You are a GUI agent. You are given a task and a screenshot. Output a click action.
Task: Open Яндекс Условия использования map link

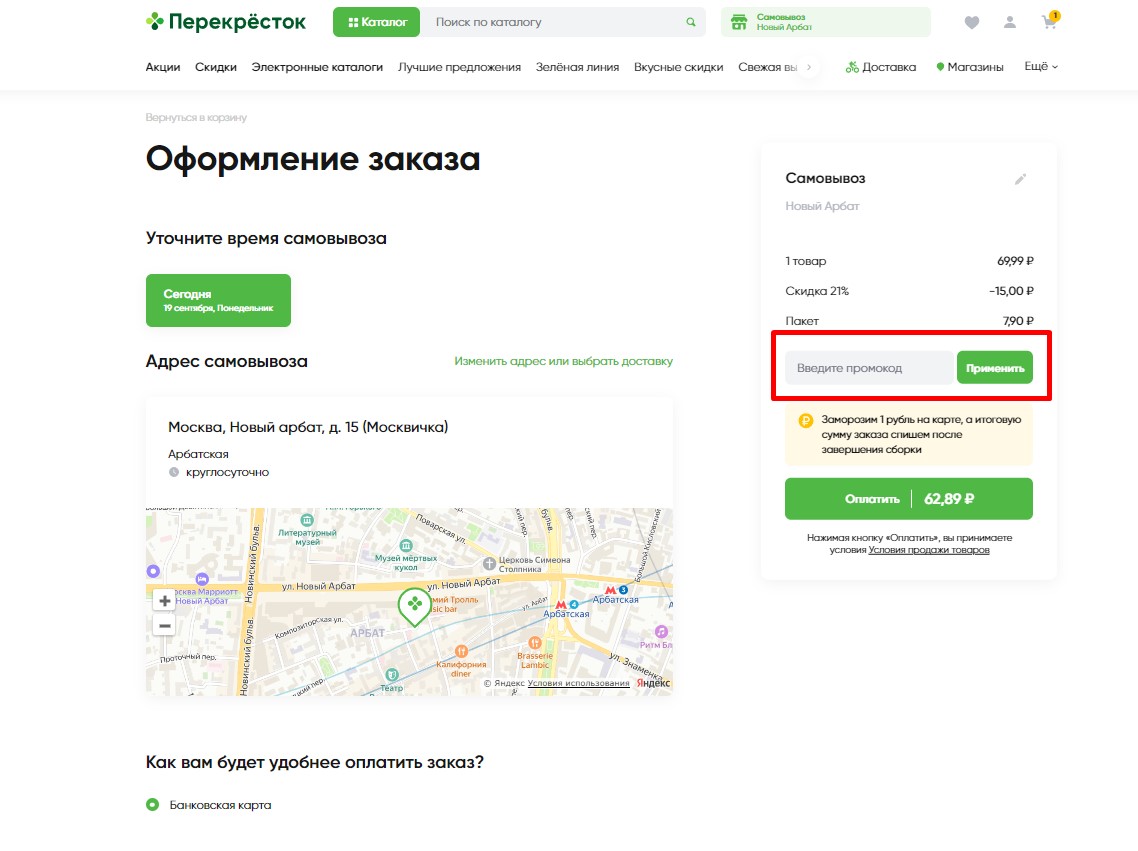coord(578,683)
